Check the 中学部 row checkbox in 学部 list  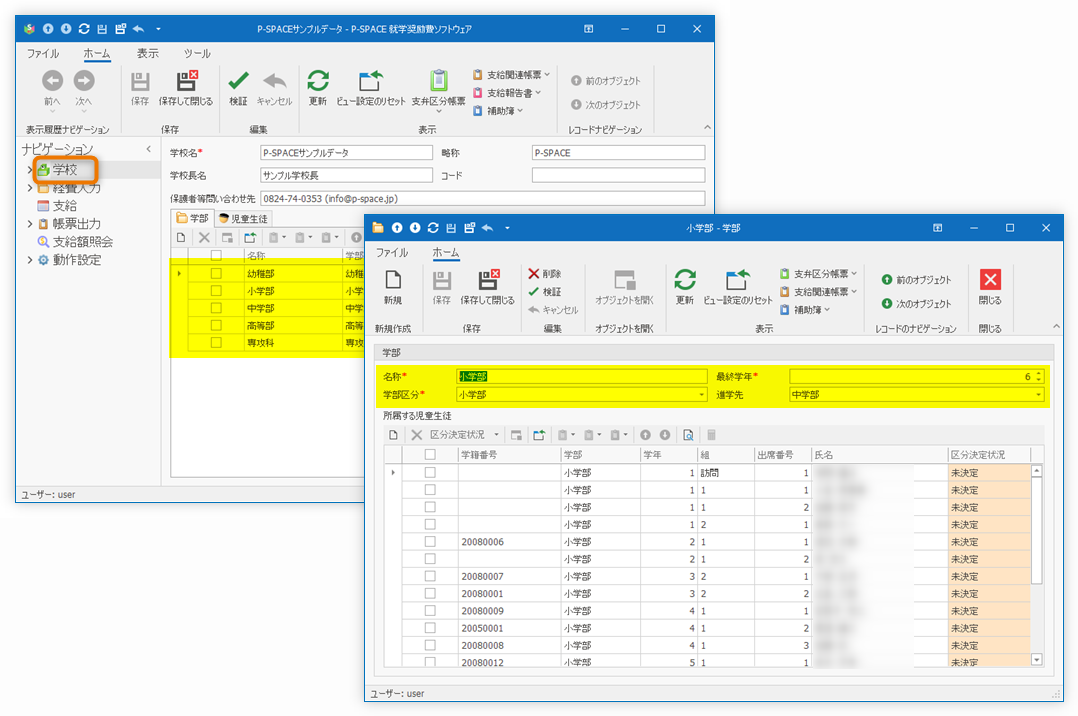click(x=217, y=308)
